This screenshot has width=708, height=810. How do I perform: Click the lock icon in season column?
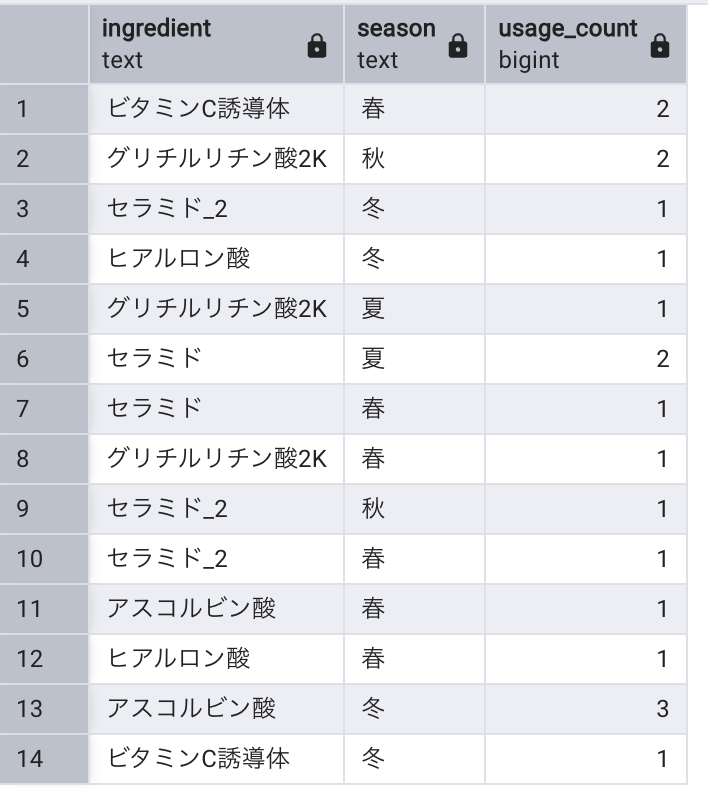458,46
